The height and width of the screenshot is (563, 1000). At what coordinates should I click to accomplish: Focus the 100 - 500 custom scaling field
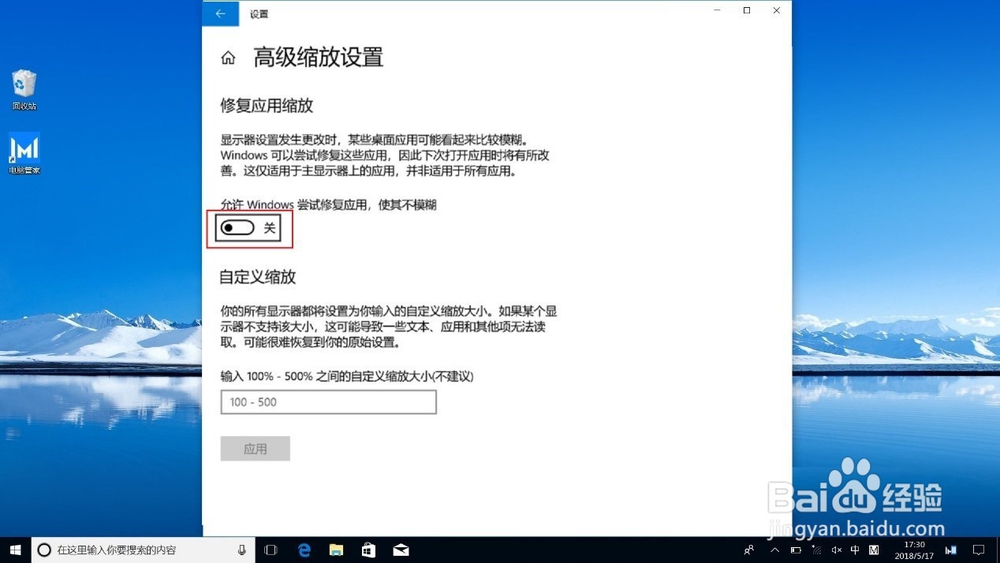tap(328, 402)
